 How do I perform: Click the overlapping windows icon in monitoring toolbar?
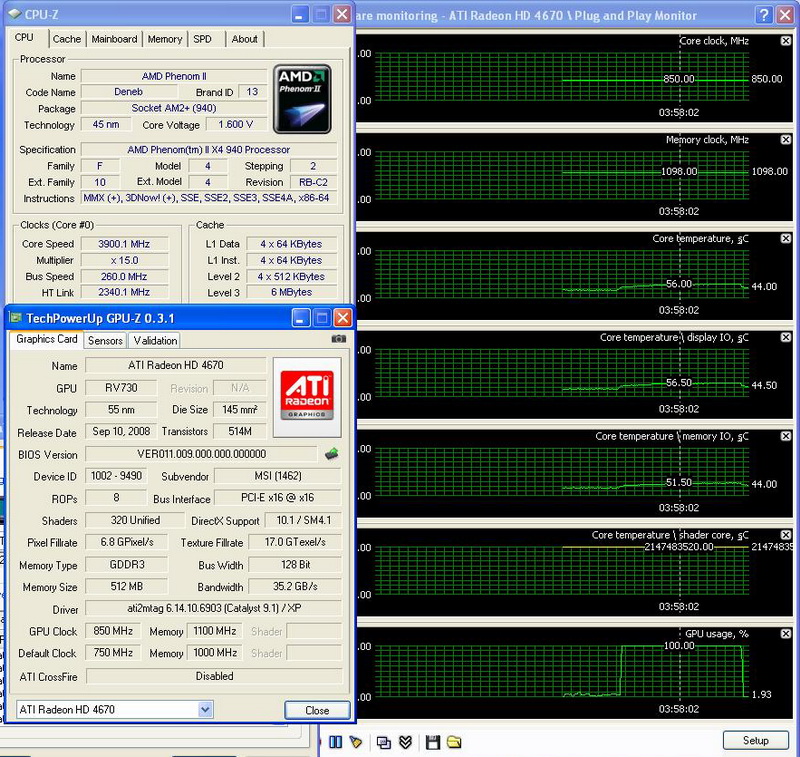coord(383,742)
